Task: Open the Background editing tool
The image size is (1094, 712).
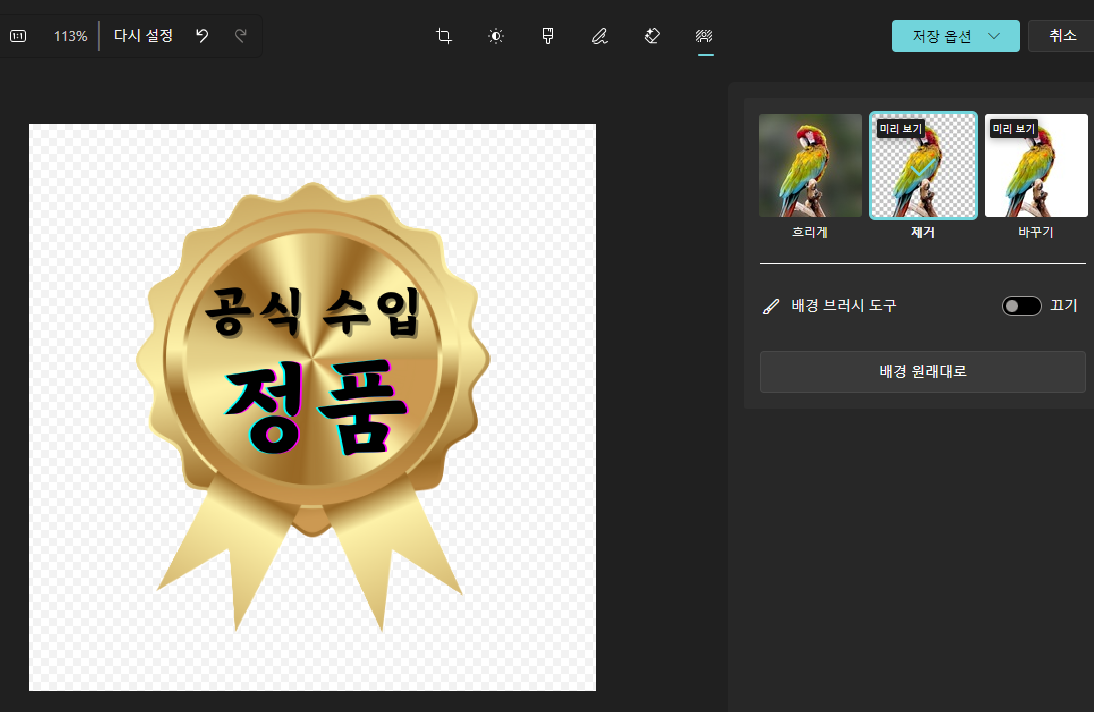Action: tap(704, 35)
